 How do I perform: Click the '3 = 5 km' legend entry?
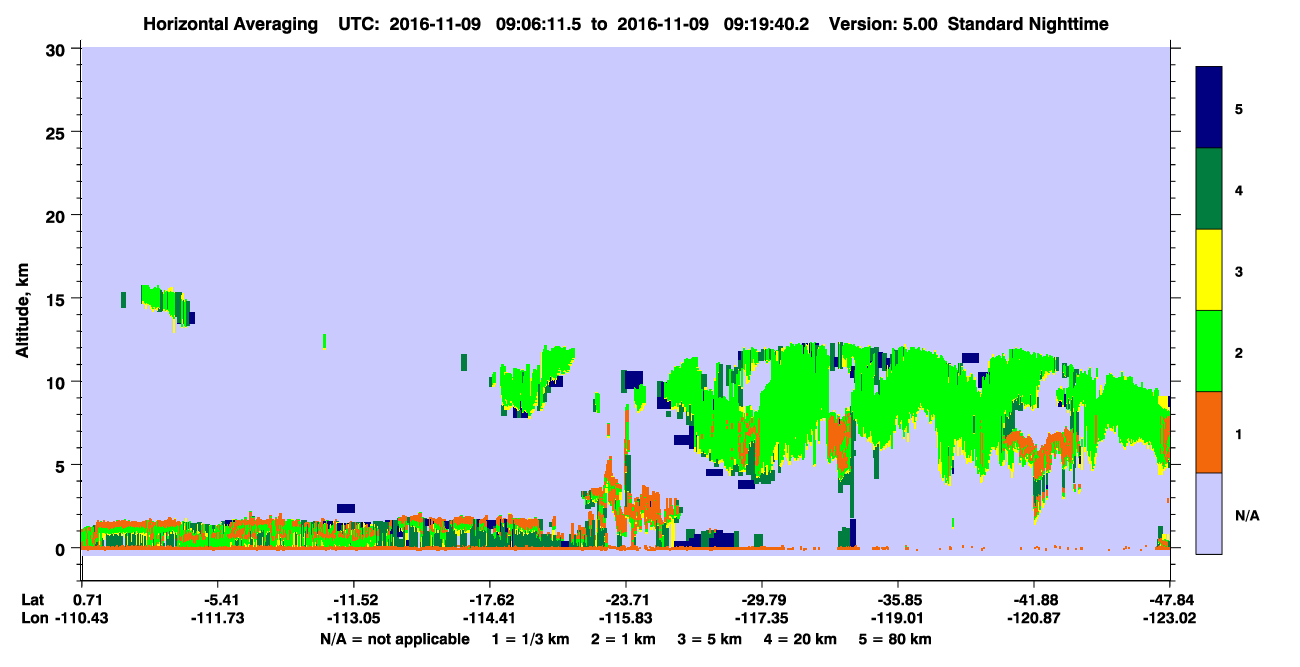[x=711, y=639]
